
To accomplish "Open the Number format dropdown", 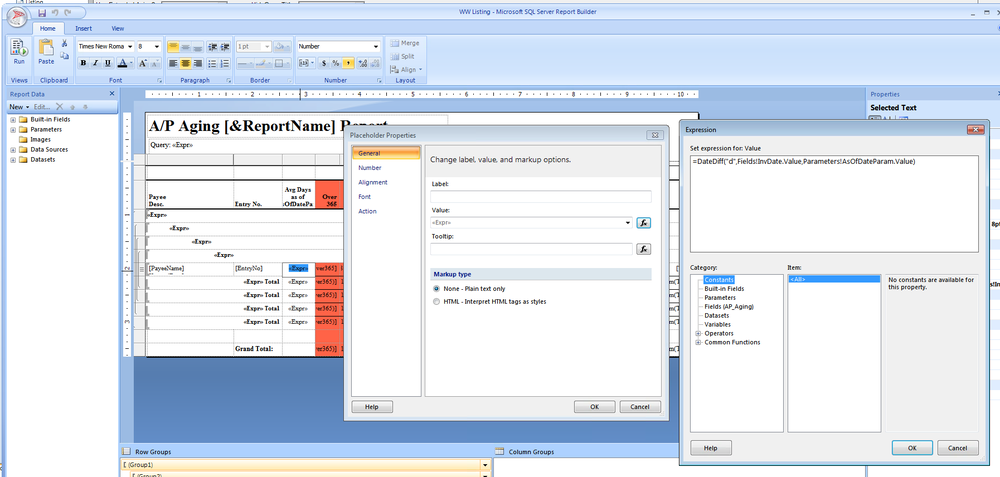I will (x=376, y=47).
